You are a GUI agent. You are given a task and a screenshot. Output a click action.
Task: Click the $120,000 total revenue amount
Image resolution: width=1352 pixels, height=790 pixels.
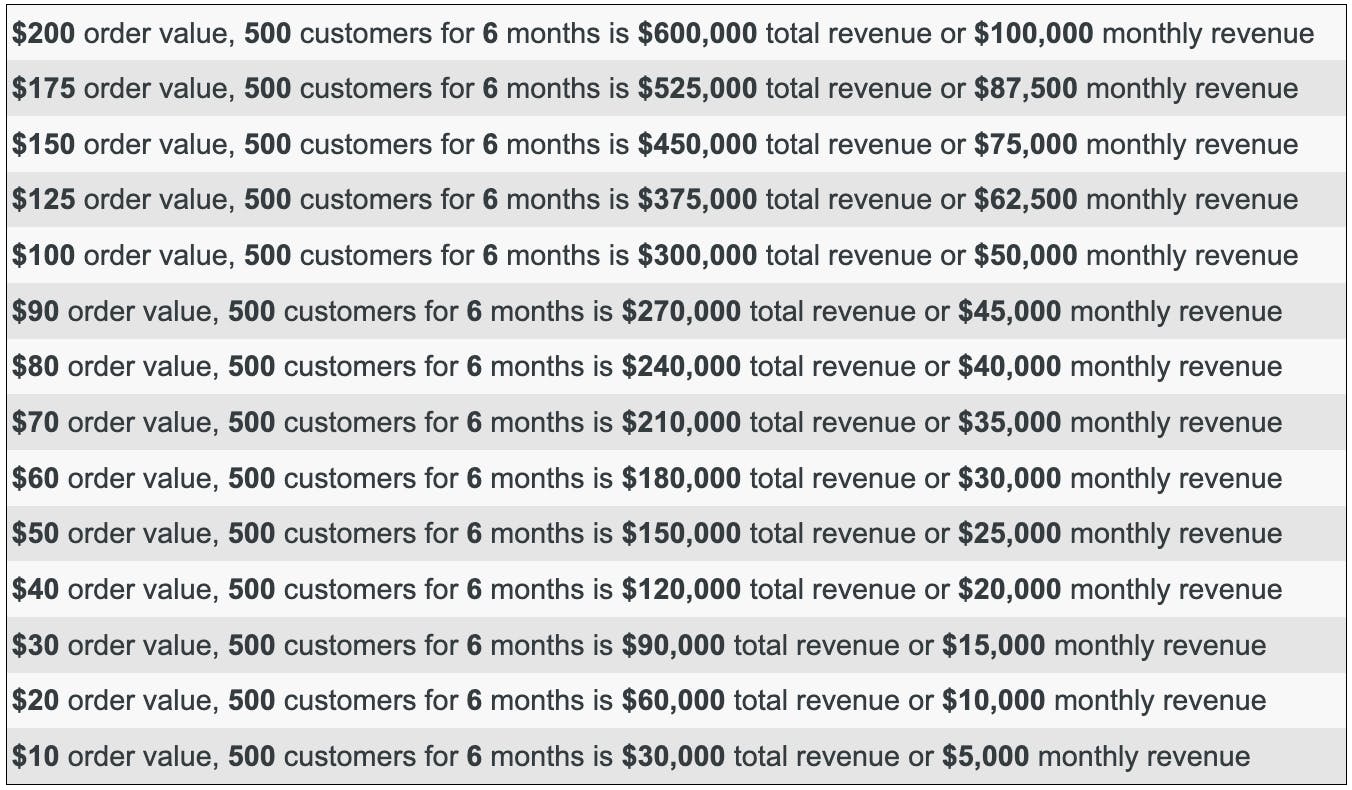tap(681, 589)
